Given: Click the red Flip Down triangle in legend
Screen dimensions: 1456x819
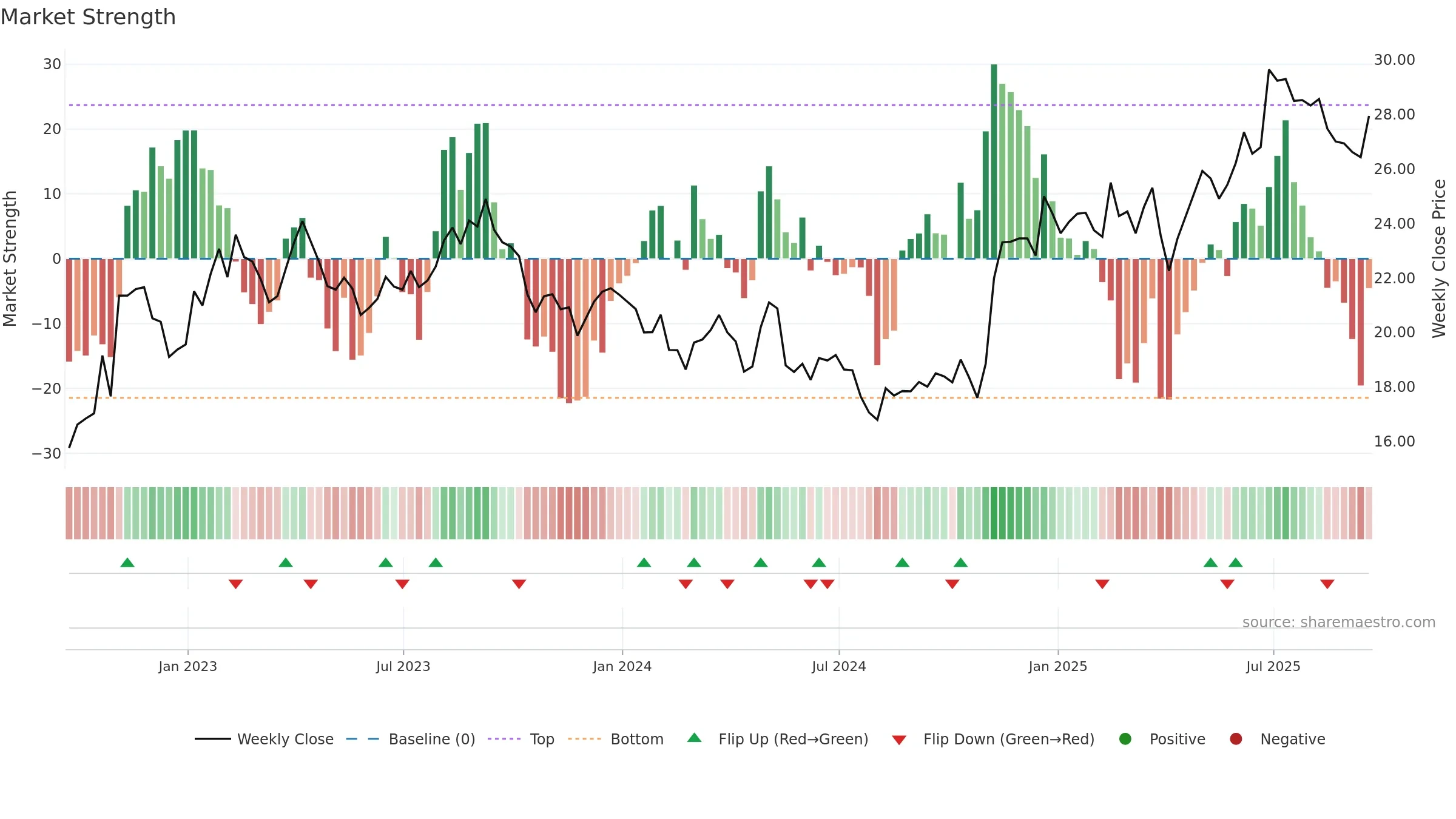Looking at the screenshot, I should pyautogui.click(x=899, y=740).
